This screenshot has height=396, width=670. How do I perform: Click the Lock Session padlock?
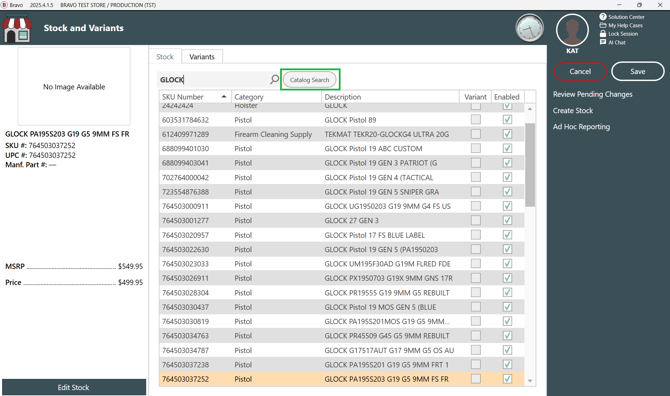click(x=603, y=34)
